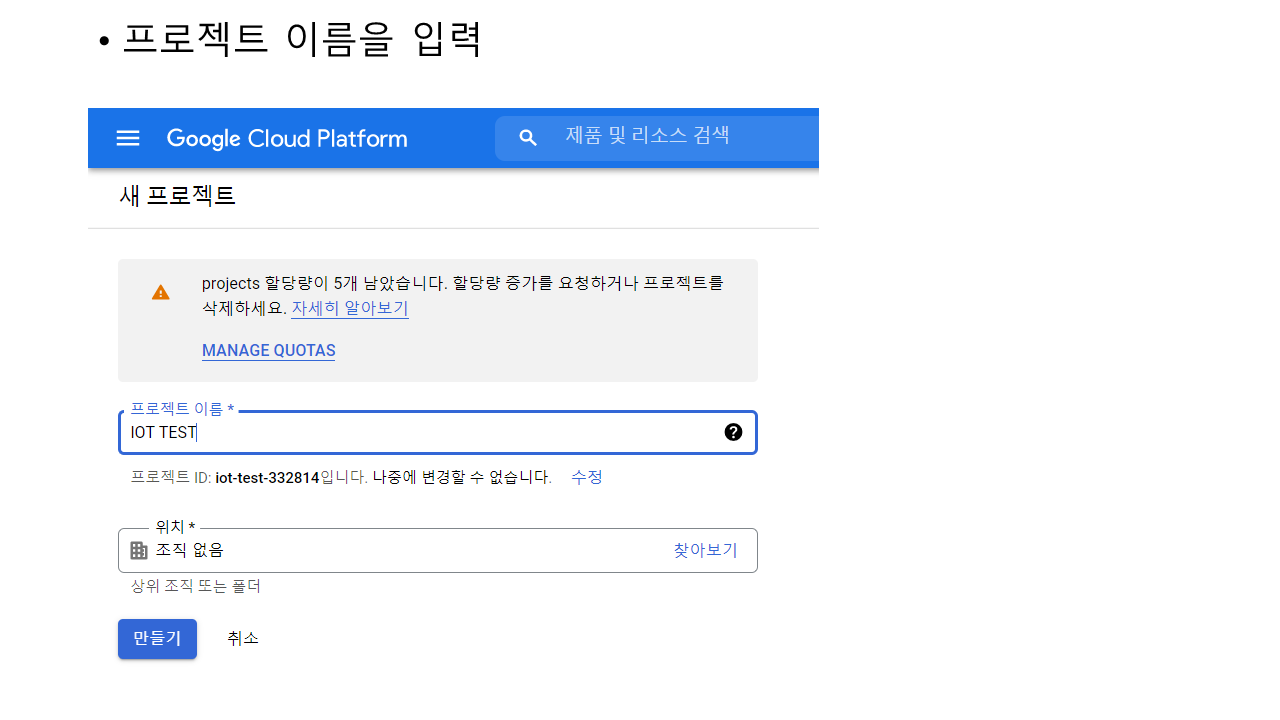Focus the 제품 및 리소스 검색 search box

[680, 136]
